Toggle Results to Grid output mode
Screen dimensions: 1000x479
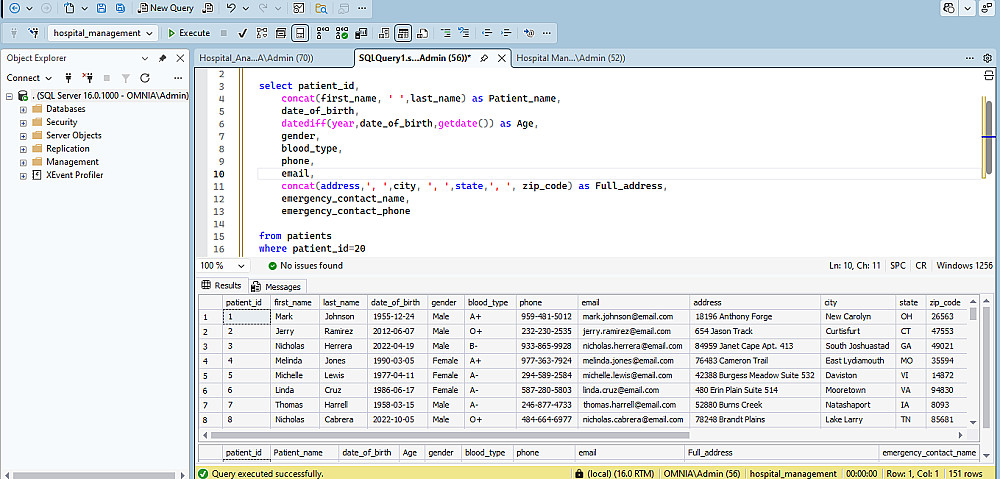pos(403,33)
